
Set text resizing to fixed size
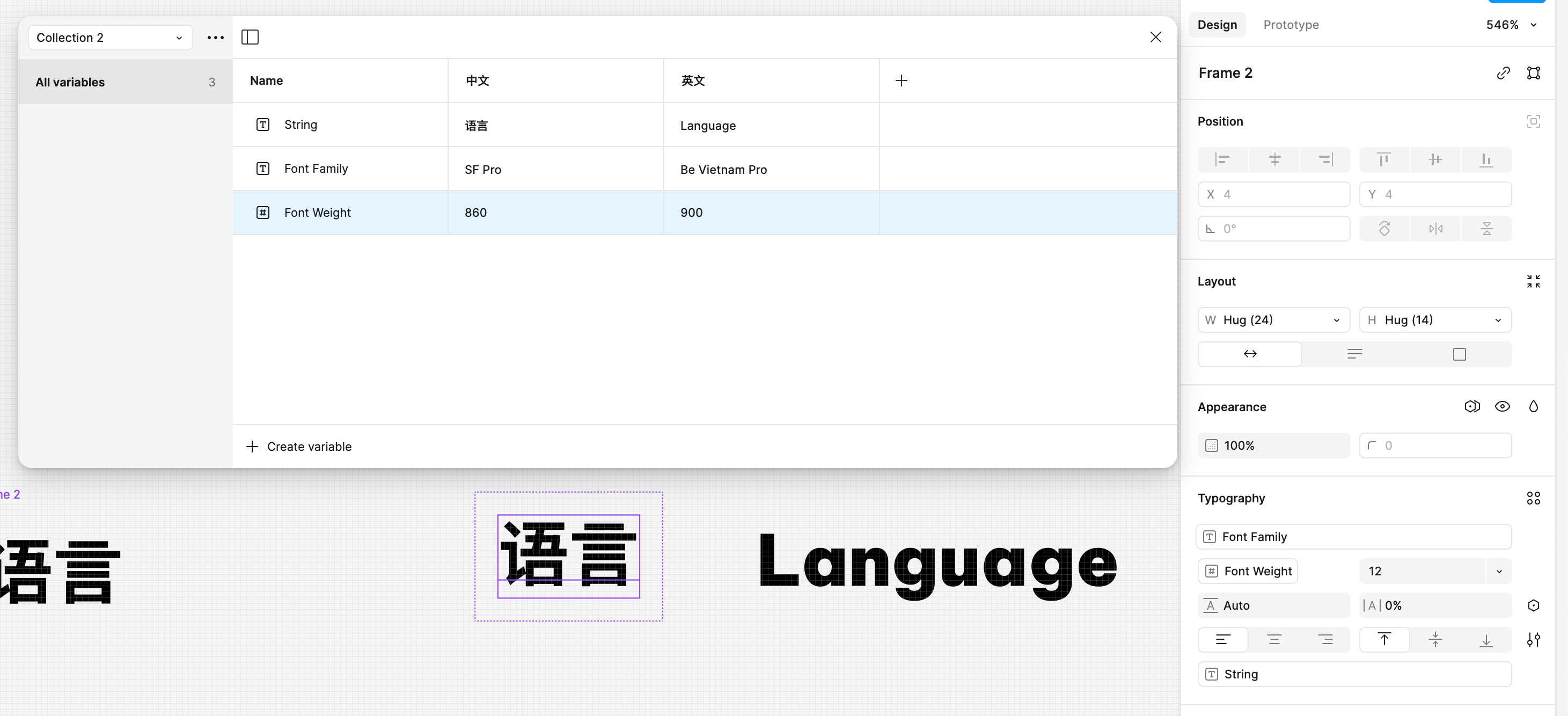click(x=1459, y=354)
